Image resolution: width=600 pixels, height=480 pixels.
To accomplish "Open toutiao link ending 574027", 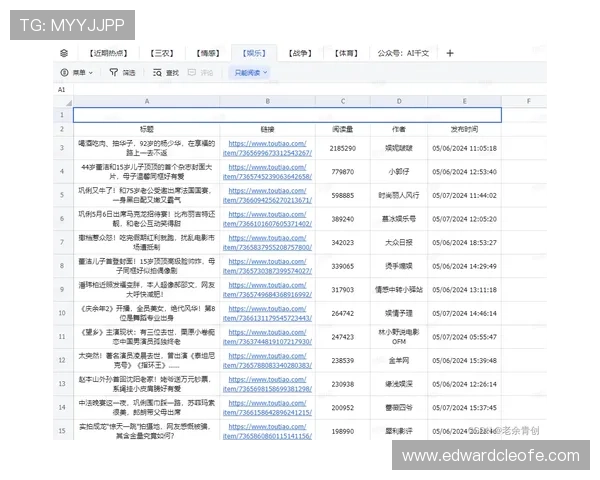I will 267,266.
